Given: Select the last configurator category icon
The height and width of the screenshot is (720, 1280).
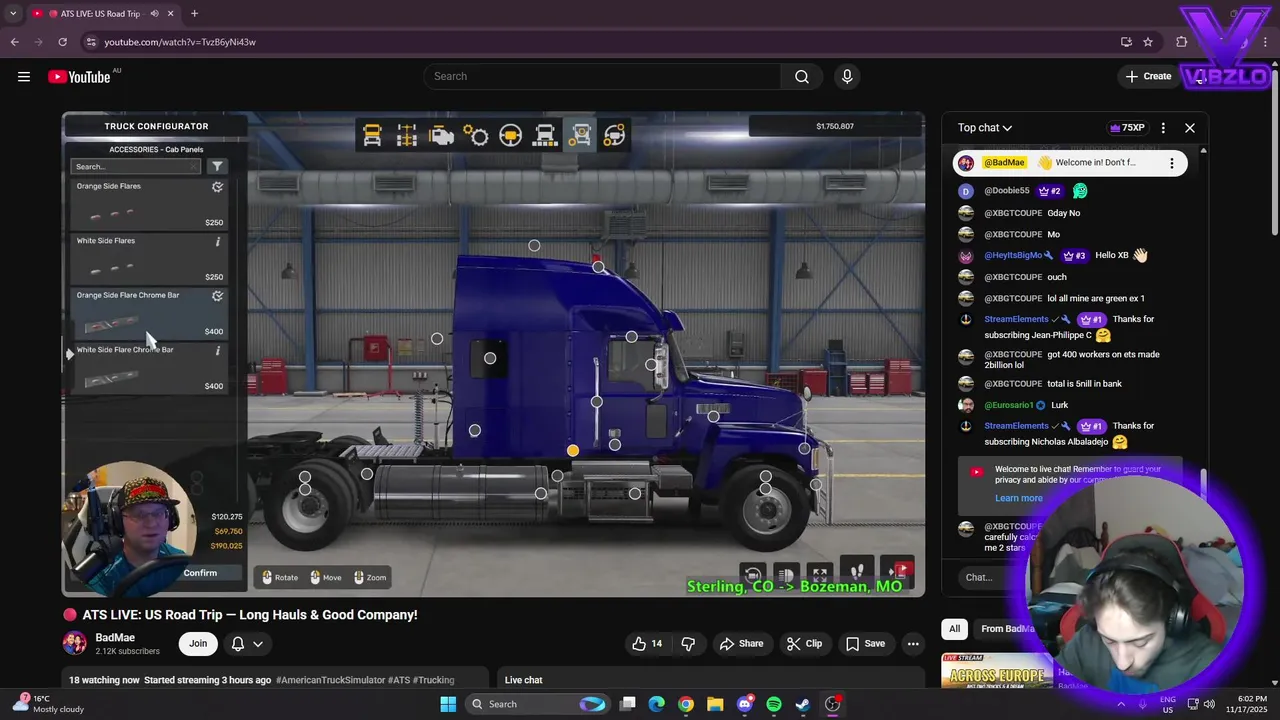Looking at the screenshot, I should click(614, 135).
